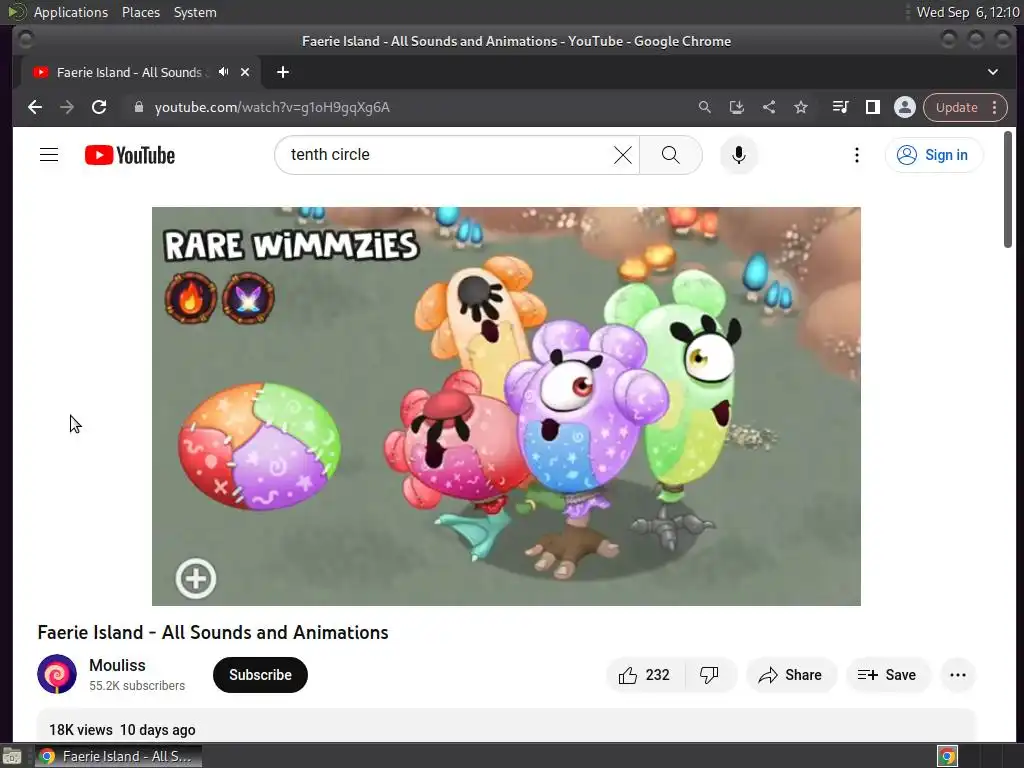Open the Places menu

pos(140,12)
